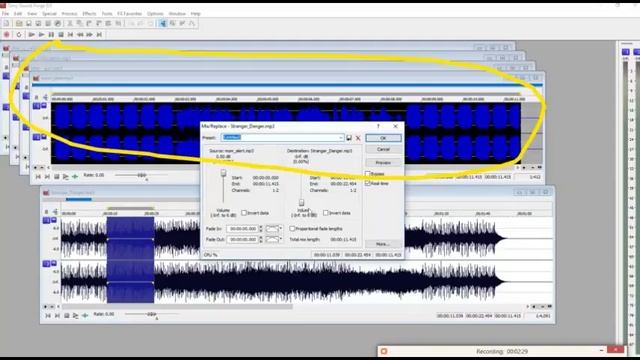Open the Special menu
The height and width of the screenshot is (360, 640).
[x=49, y=13]
